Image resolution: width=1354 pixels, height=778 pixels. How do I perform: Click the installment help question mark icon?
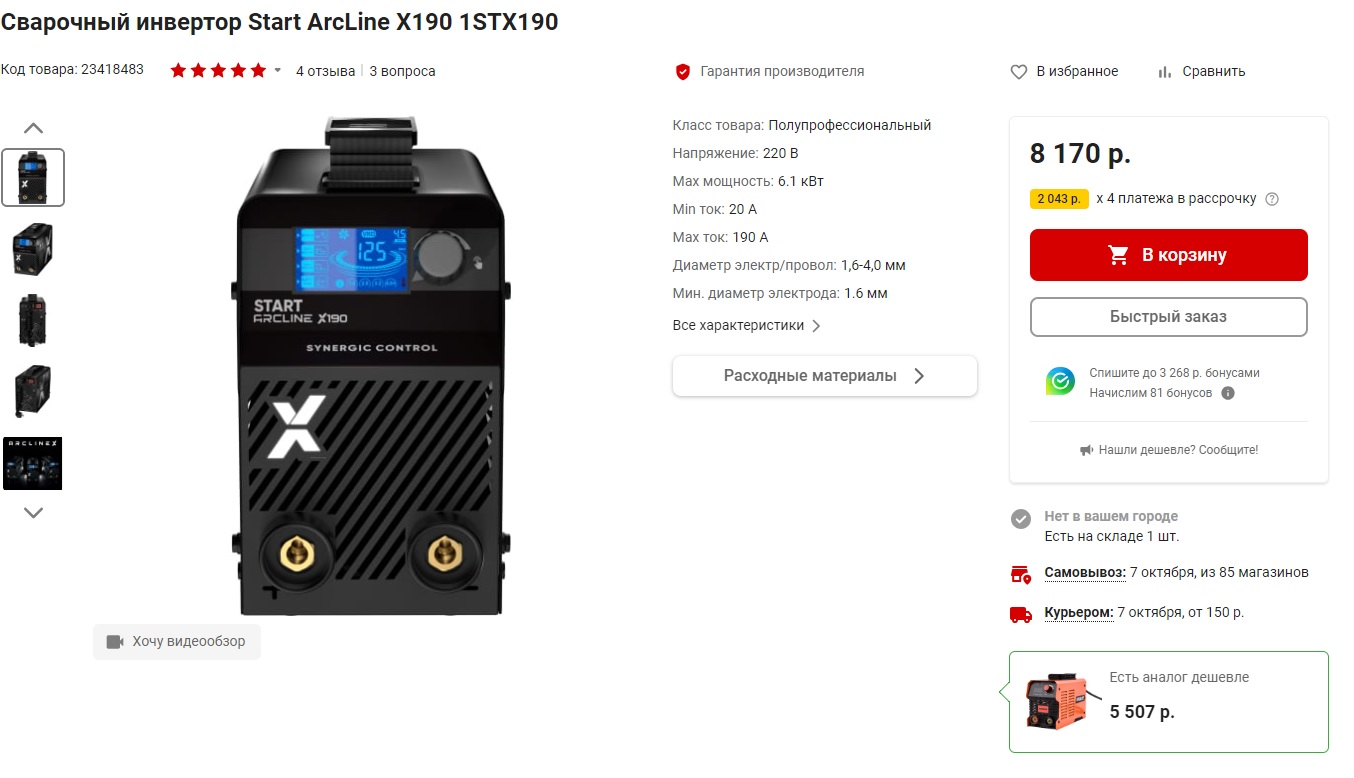pos(1272,199)
